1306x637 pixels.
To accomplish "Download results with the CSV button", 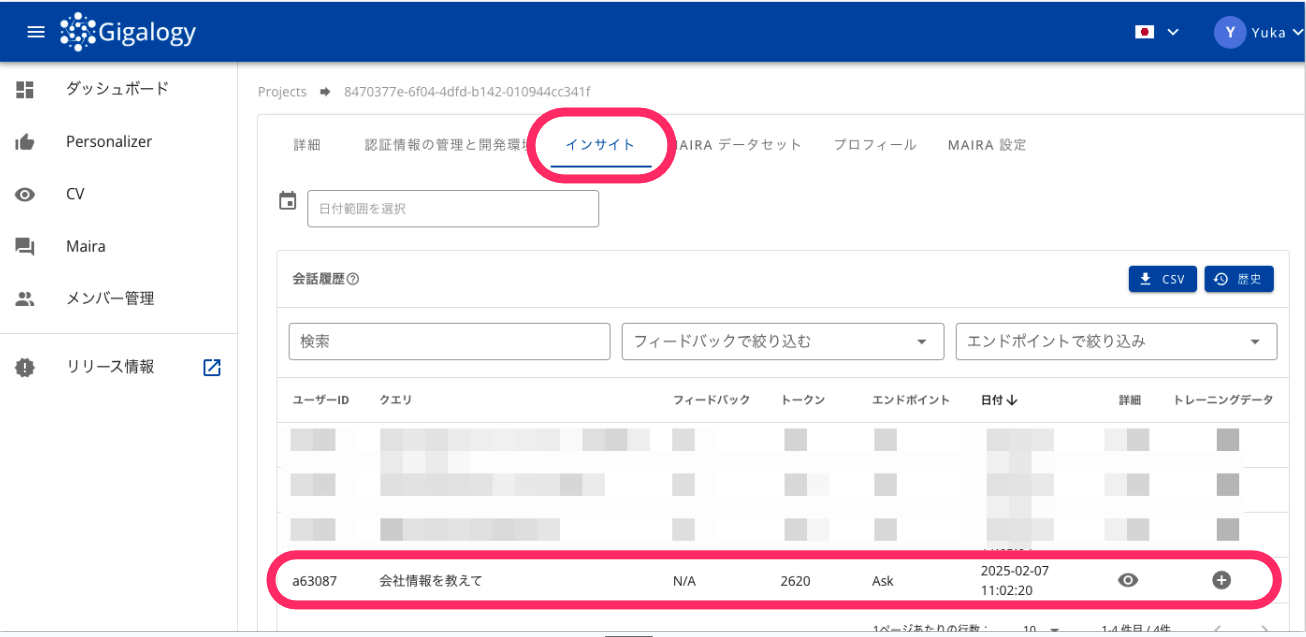I will pos(1162,278).
